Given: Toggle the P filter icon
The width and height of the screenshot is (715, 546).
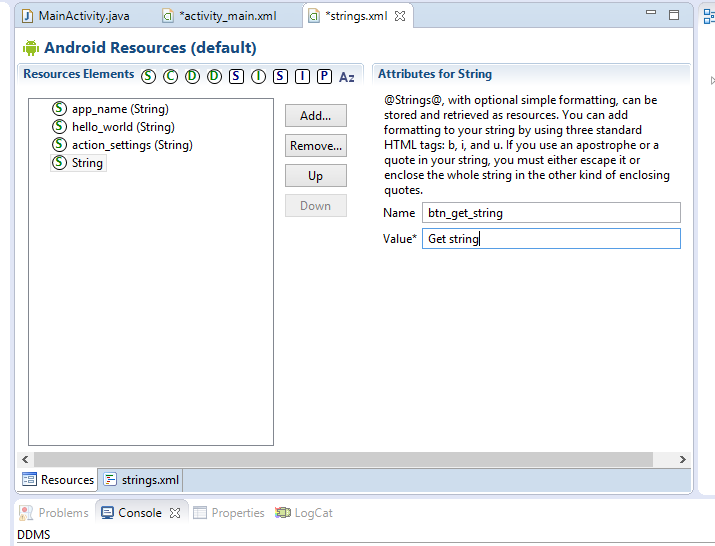Looking at the screenshot, I should click(x=324, y=76).
